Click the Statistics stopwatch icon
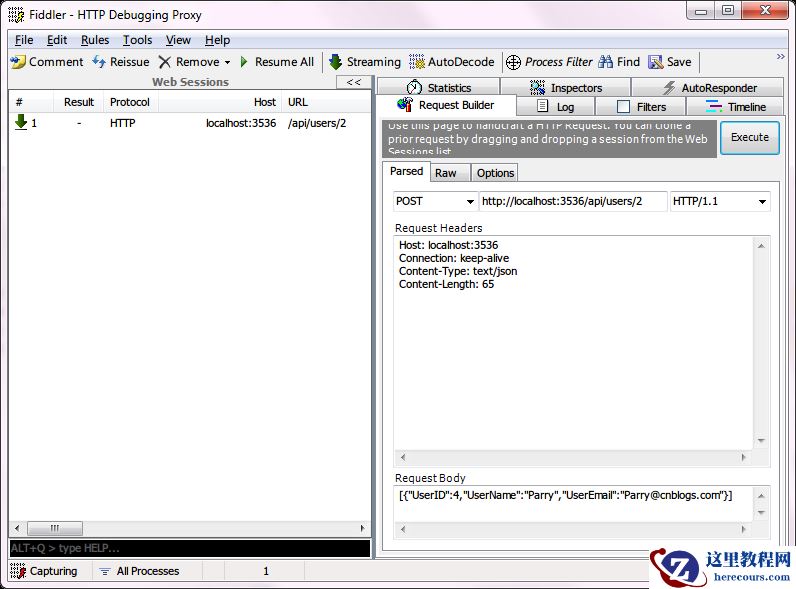796x589 pixels. tap(414, 87)
